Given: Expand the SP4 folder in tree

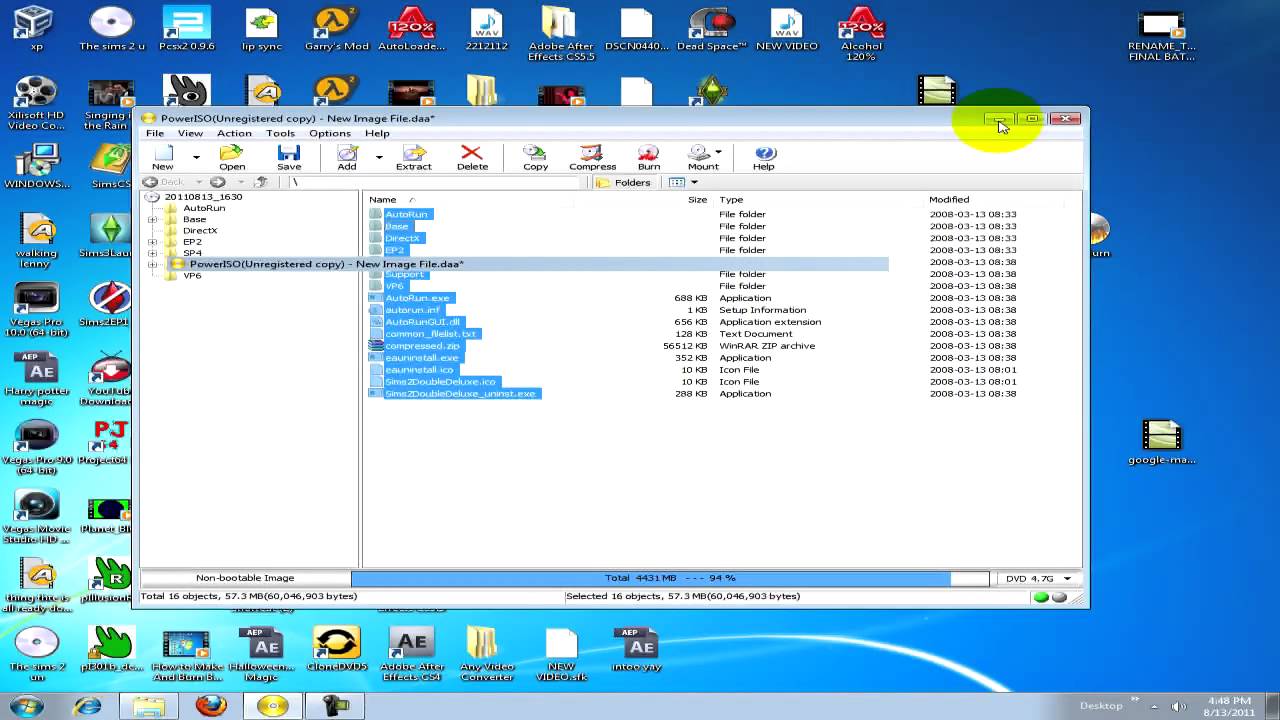Looking at the screenshot, I should coord(152,253).
